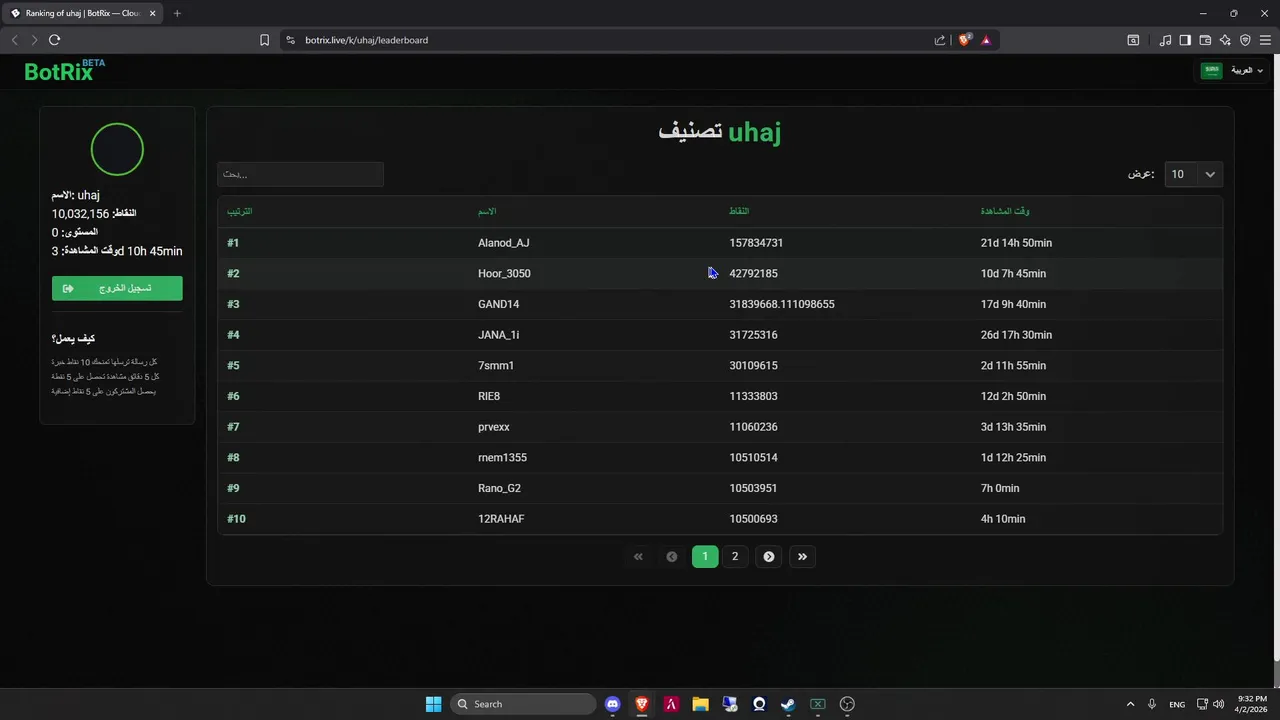Close the Ranking of uhaj tab
Image resolution: width=1280 pixels, height=720 pixels.
153,13
